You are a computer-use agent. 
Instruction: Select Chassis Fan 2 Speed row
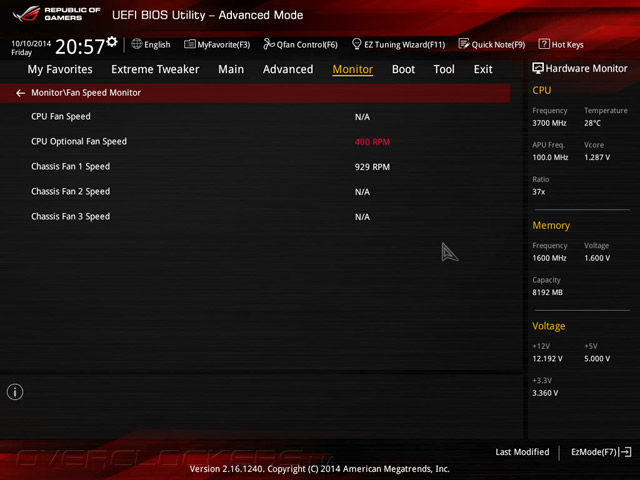pyautogui.click(x=255, y=191)
